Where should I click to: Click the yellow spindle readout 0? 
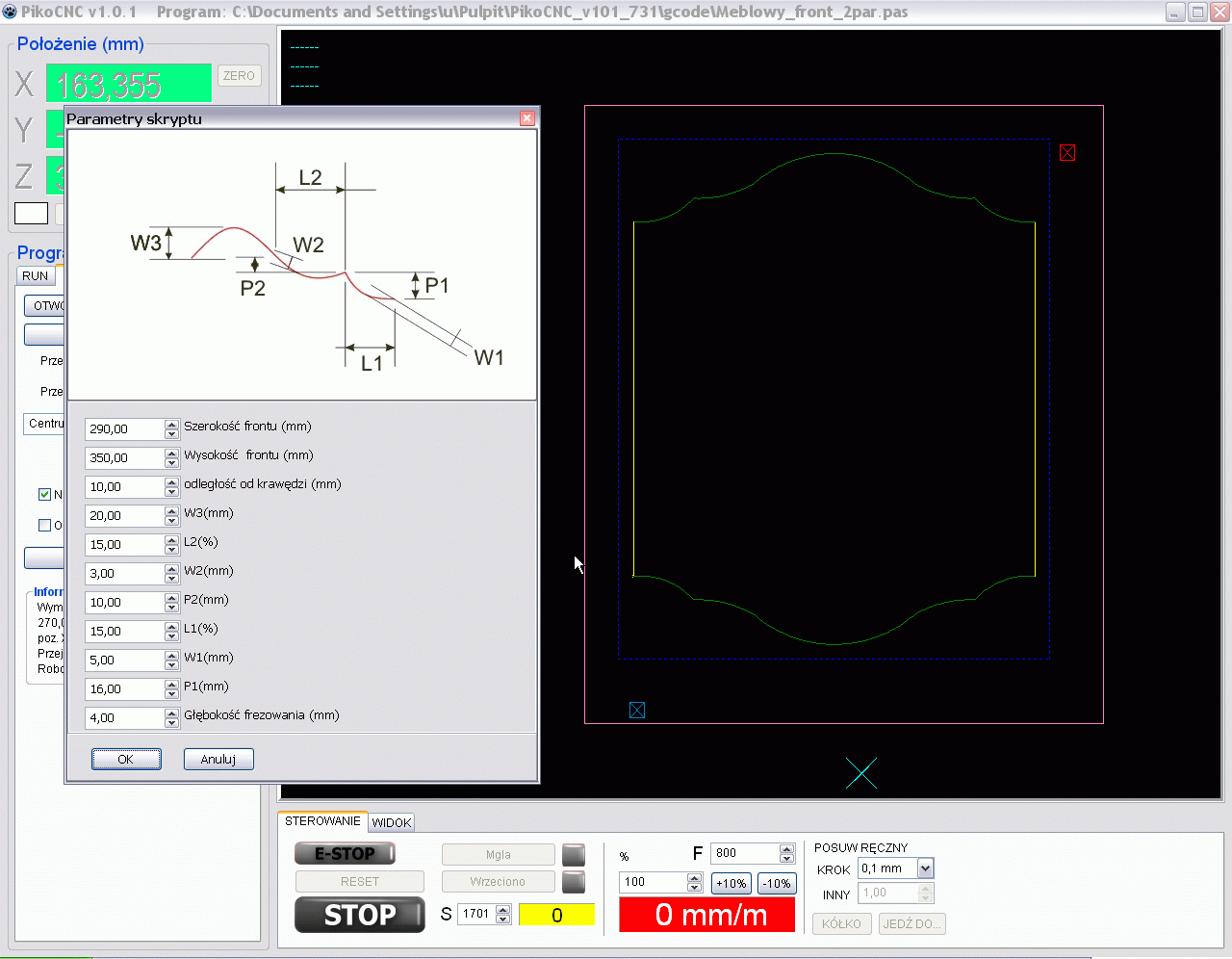[556, 915]
